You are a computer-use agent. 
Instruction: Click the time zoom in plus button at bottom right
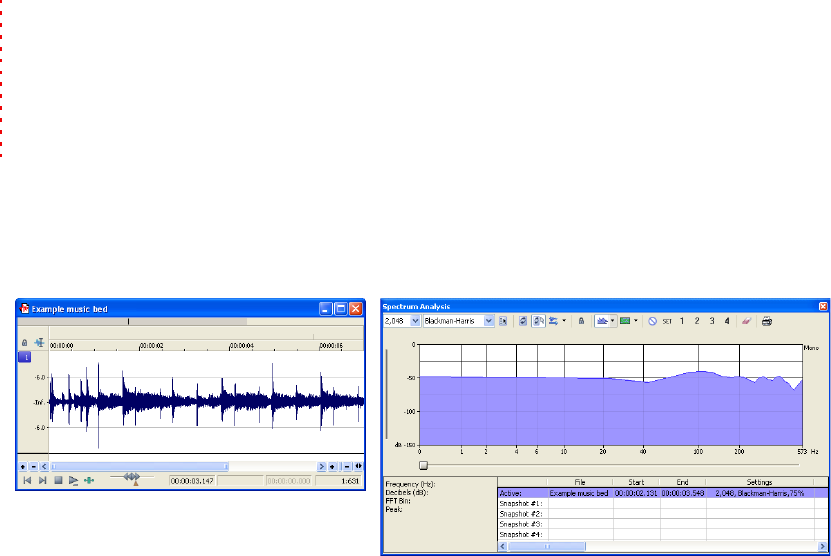pos(332,466)
